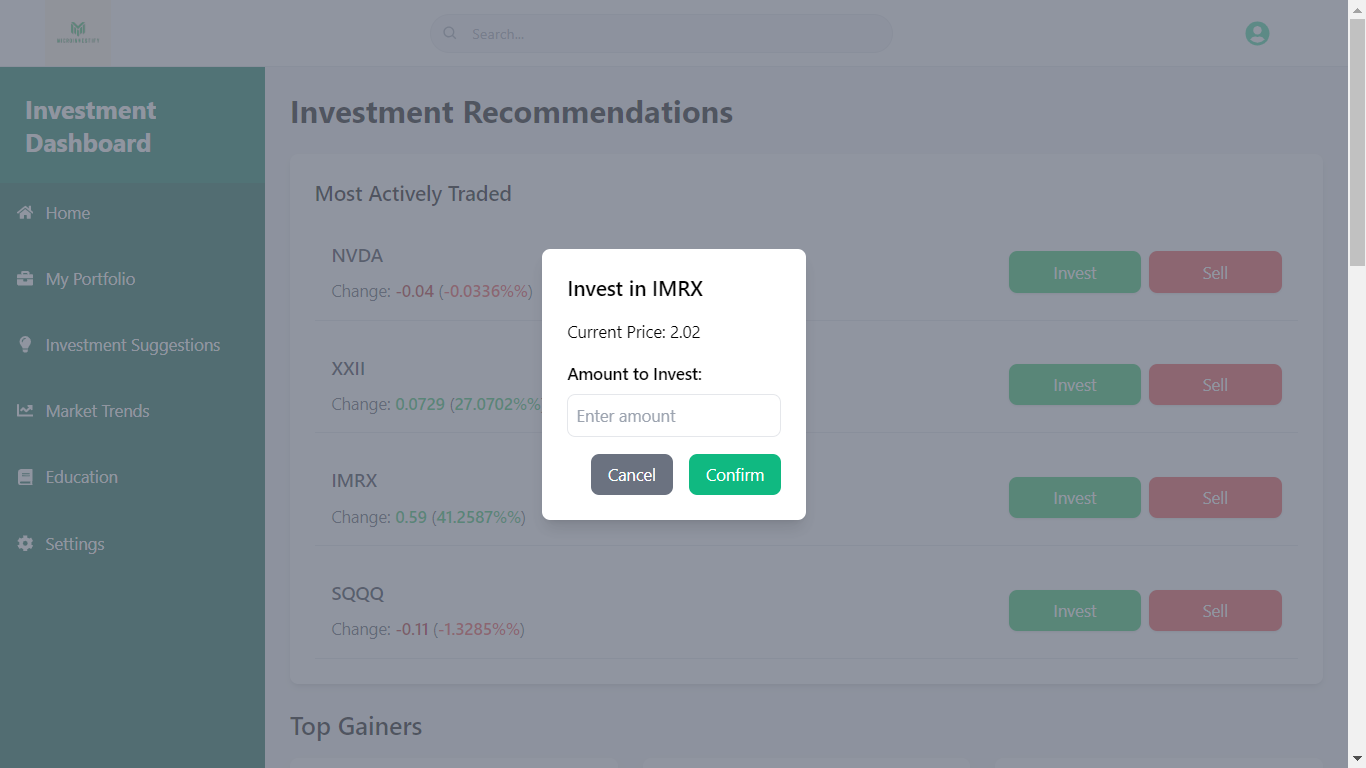1366x768 pixels.
Task: Click into the top search box
Action: [670, 34]
